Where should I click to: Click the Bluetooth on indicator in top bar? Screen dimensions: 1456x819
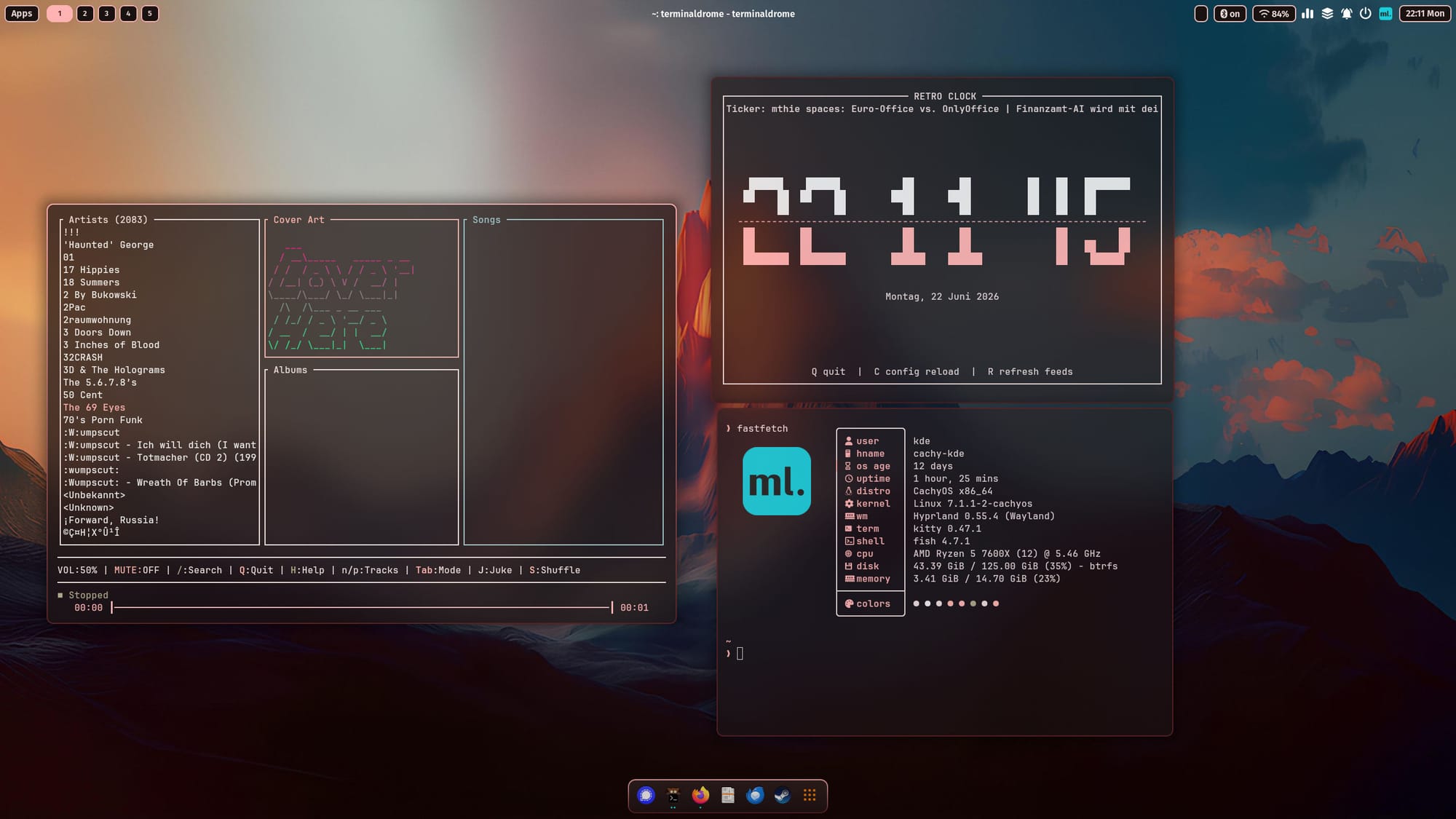1230,14
